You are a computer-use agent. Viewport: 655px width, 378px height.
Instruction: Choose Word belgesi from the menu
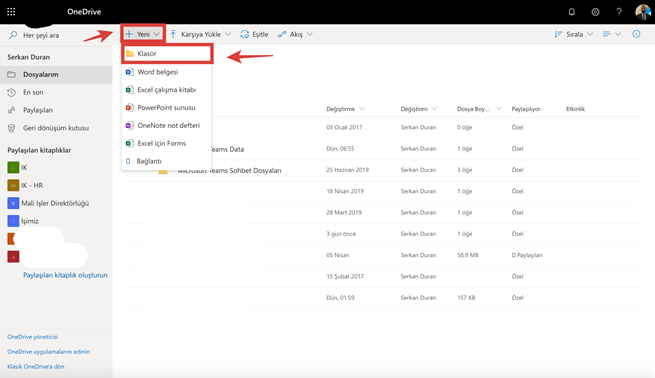coord(166,72)
